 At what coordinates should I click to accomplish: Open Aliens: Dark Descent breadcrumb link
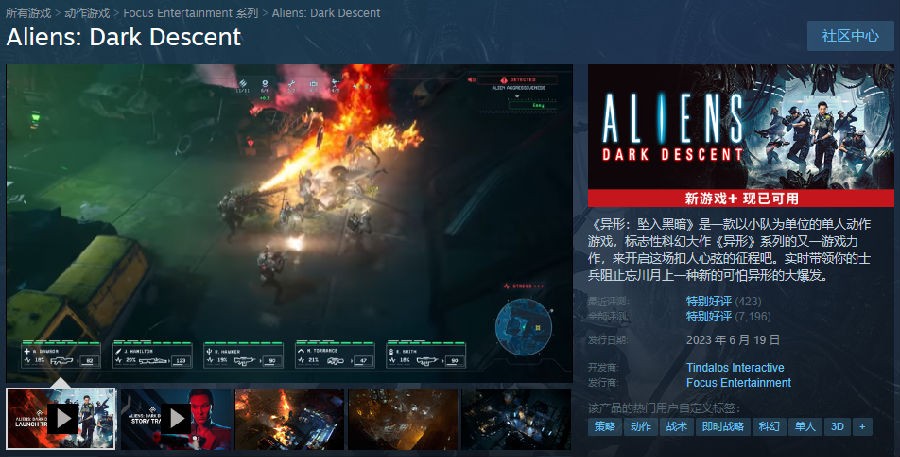click(326, 13)
